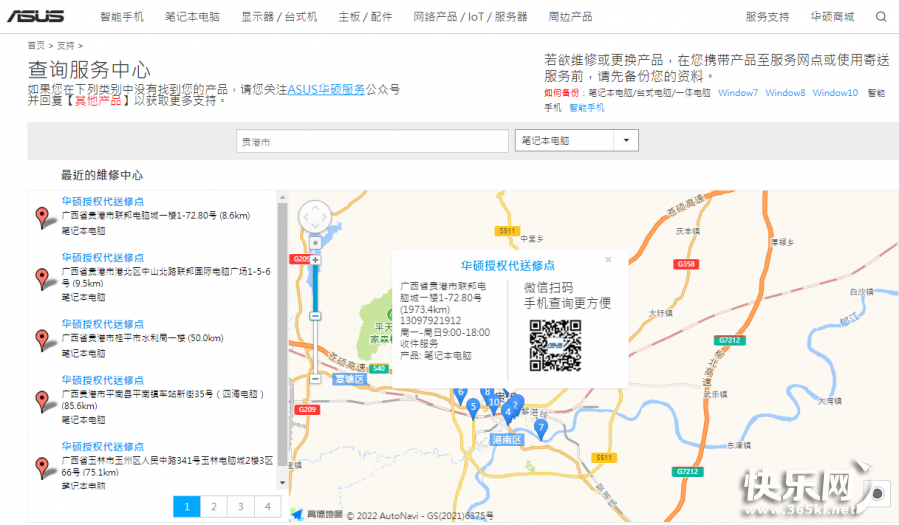Click phone number 13097921912 in popup
This screenshot has height=525, width=899.
click(x=431, y=320)
